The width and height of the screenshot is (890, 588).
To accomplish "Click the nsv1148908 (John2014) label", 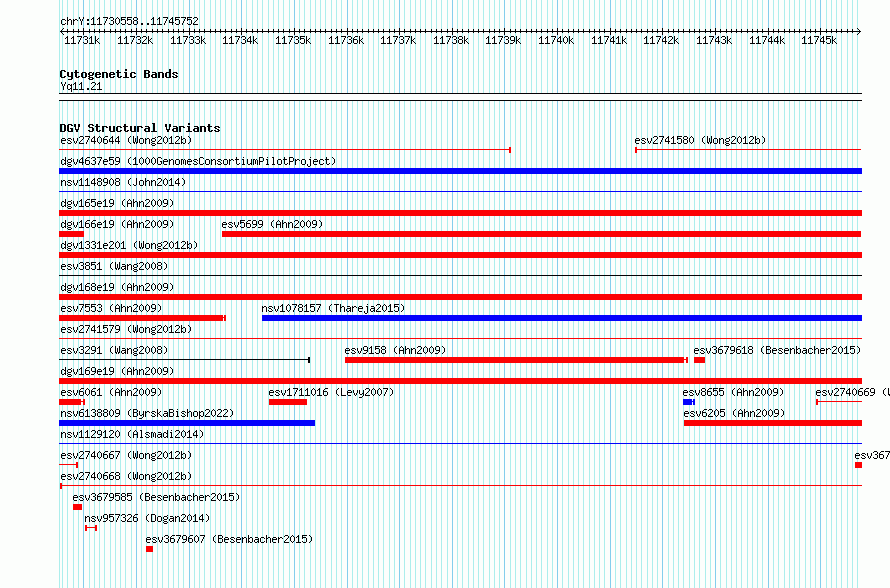I will [123, 182].
